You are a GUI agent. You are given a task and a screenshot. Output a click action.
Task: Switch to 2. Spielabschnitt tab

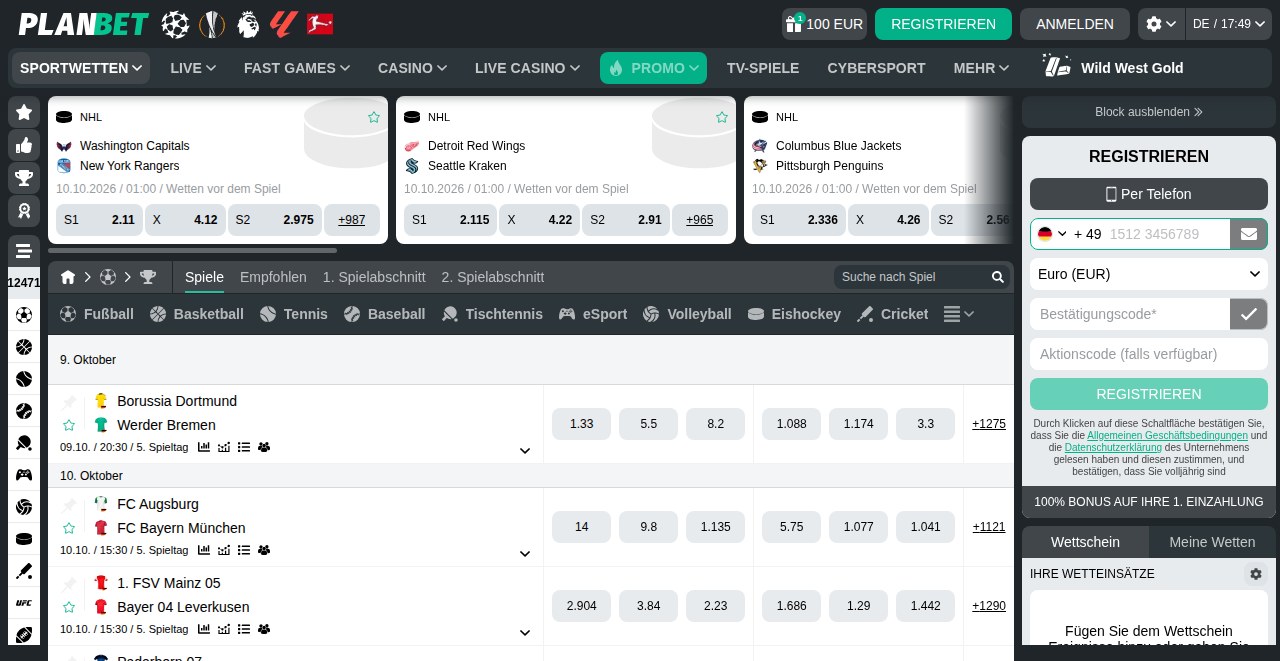493,277
